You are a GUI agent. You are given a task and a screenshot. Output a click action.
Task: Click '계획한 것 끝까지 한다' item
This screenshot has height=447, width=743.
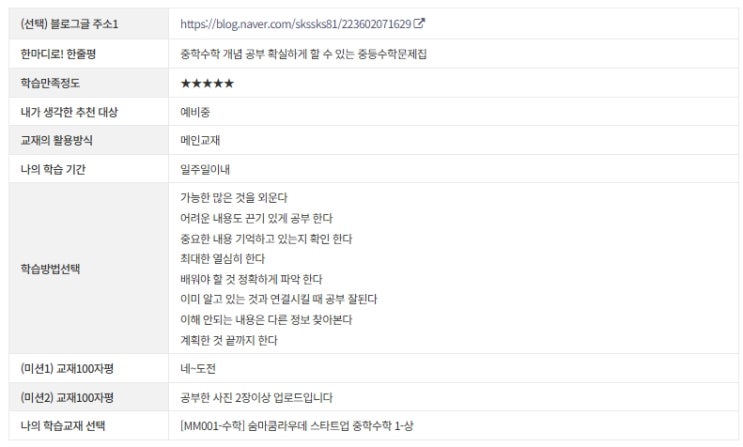(228, 340)
